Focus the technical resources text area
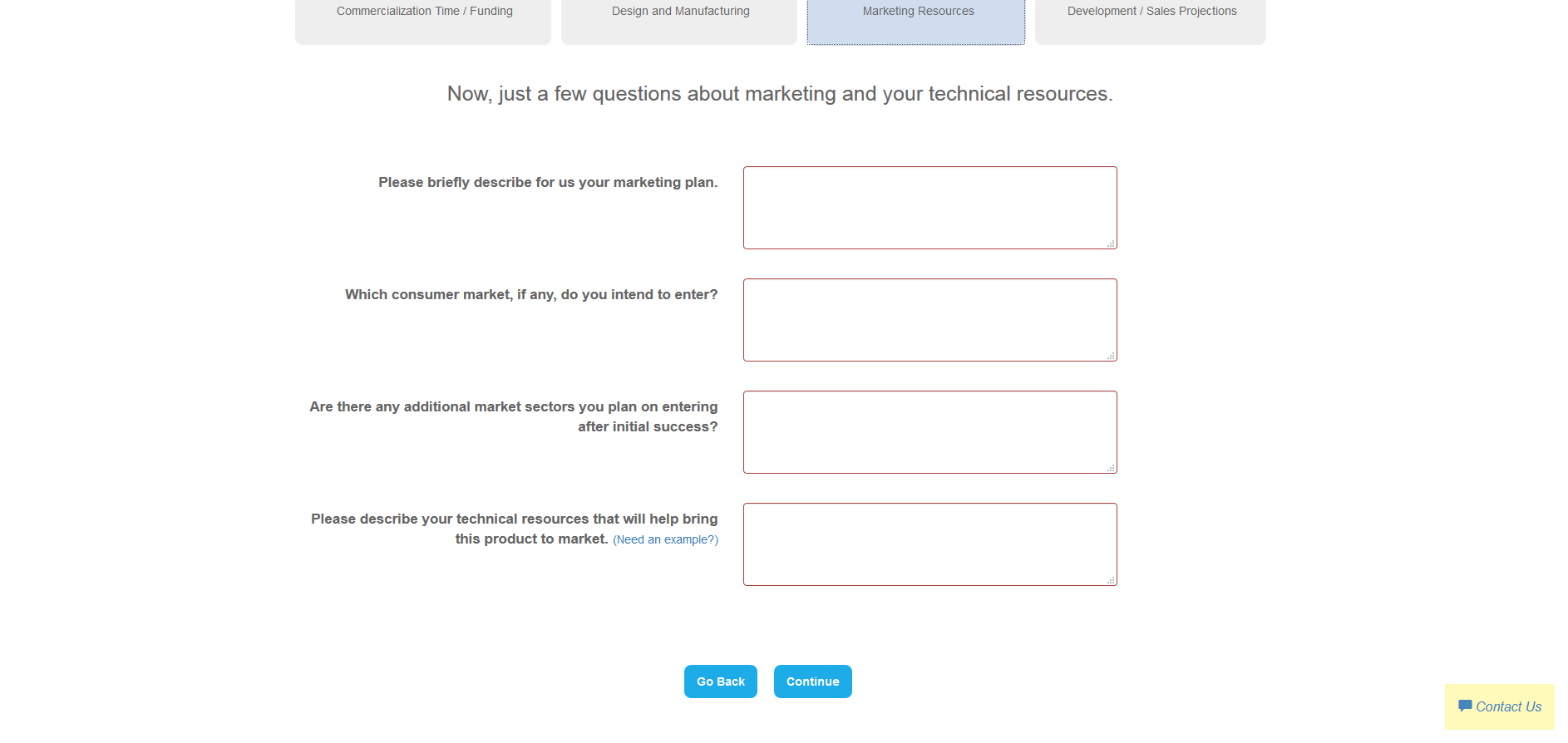 929,544
